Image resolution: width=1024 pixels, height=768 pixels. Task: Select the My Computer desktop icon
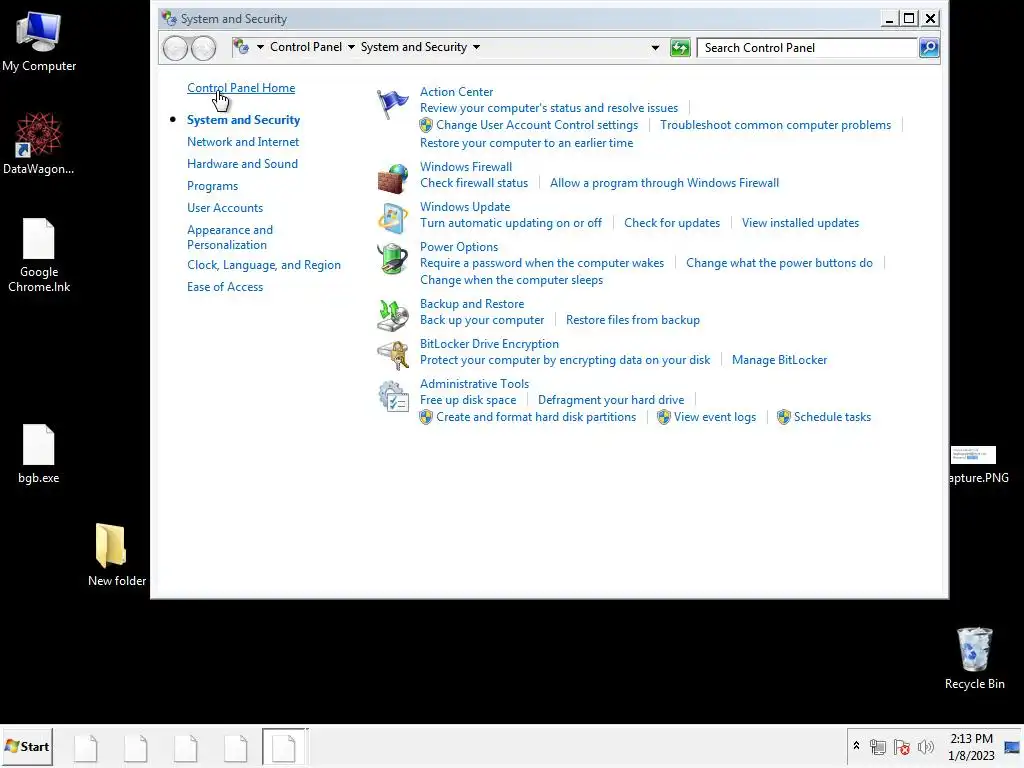click(x=39, y=42)
